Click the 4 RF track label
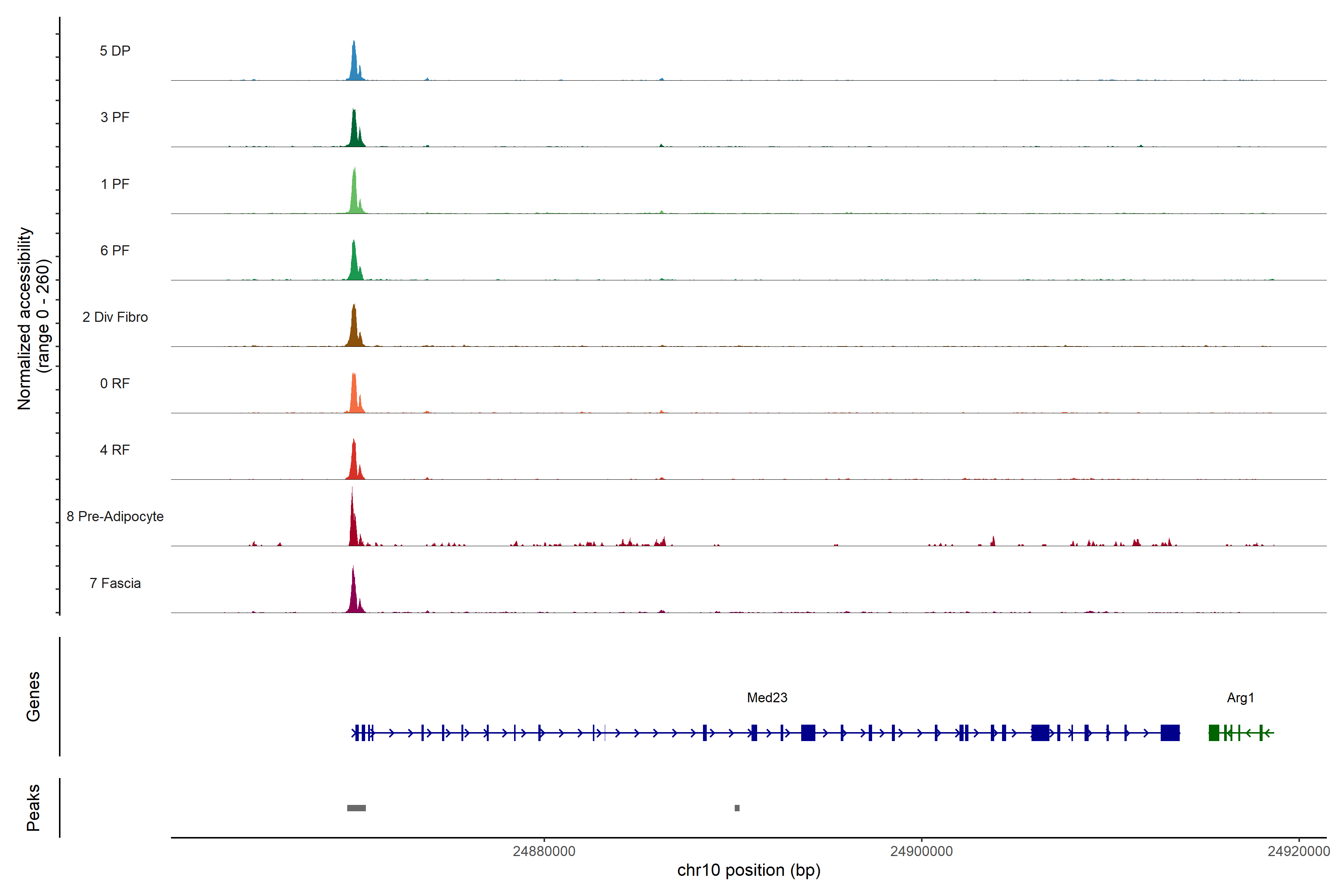Viewport: 1344px width, 896px height. [115, 450]
